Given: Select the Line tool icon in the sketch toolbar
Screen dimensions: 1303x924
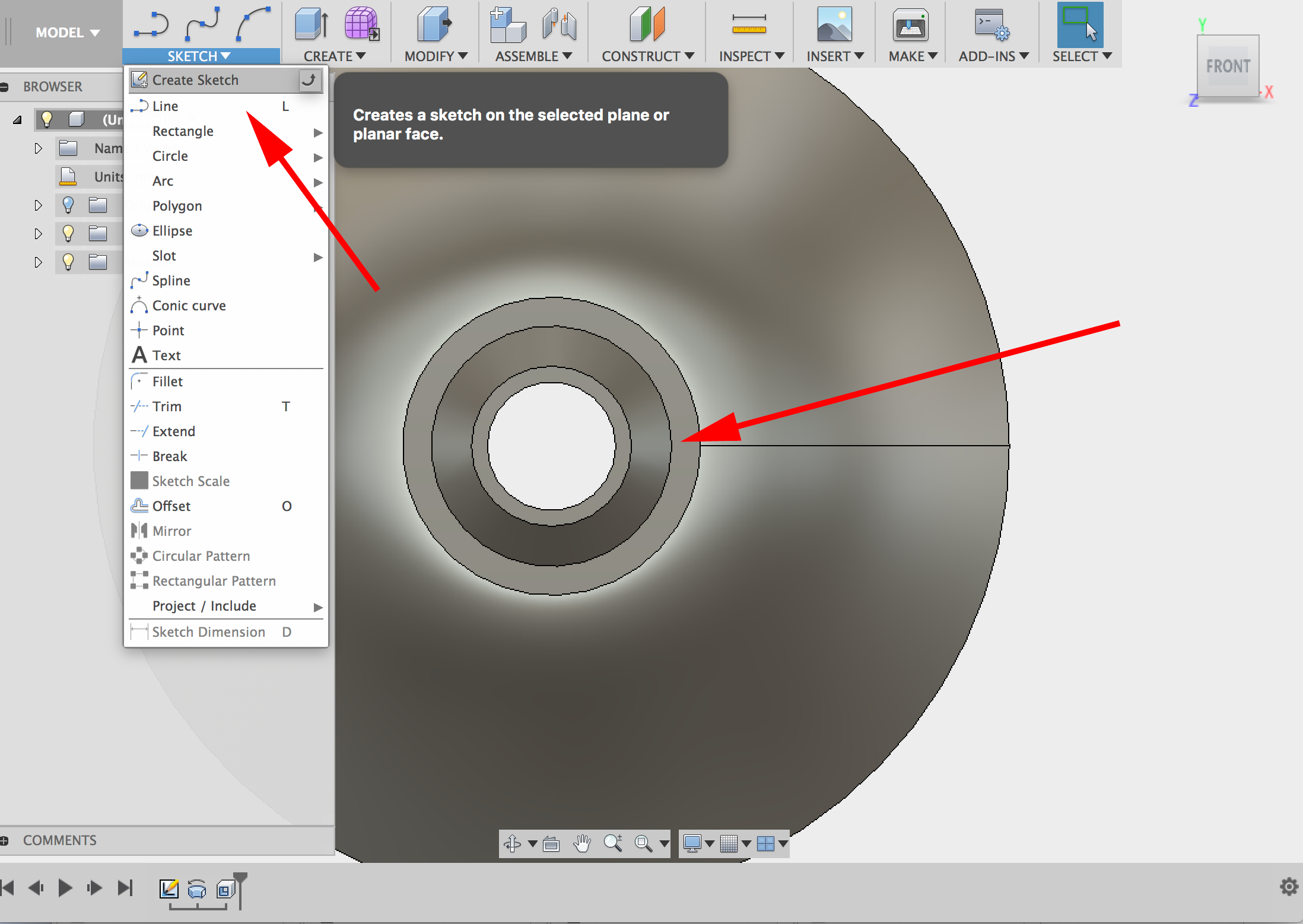Looking at the screenshot, I should point(151,25).
